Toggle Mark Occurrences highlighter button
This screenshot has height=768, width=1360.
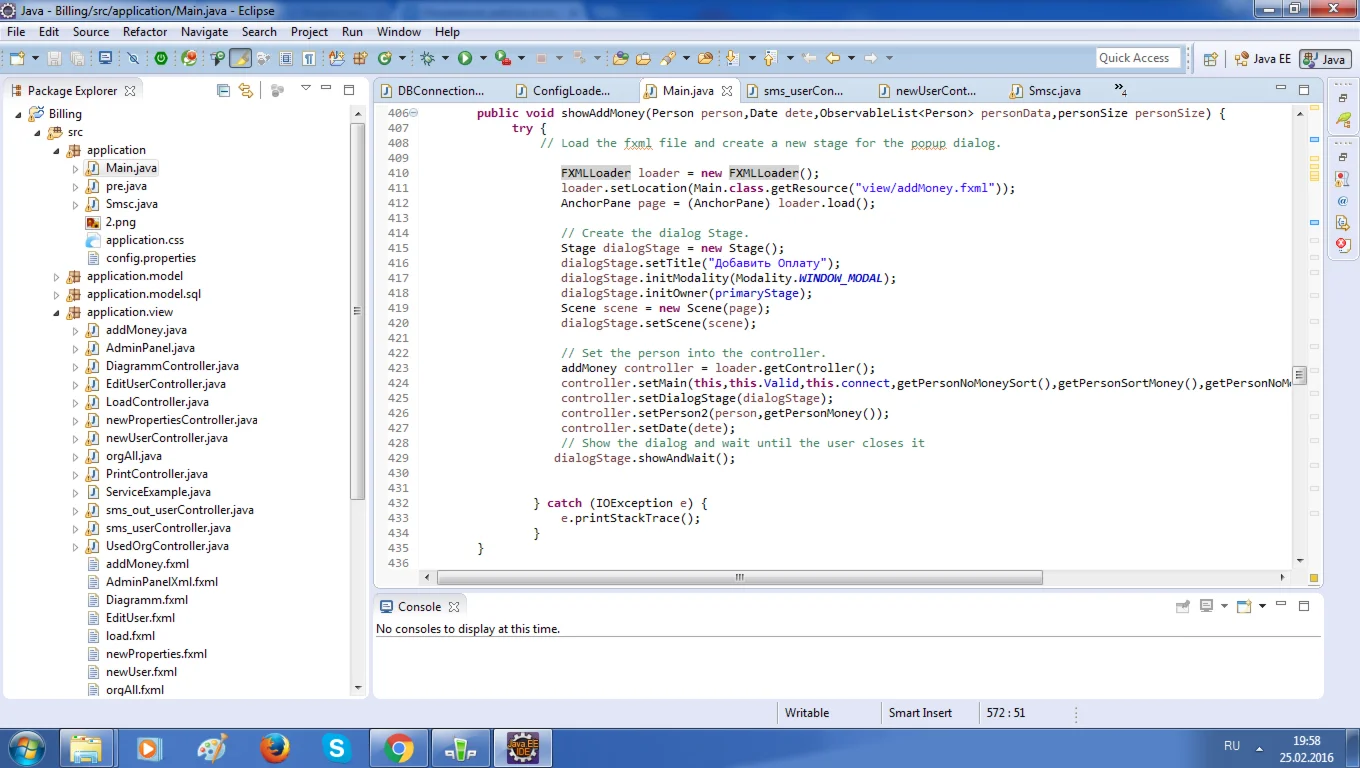(x=240, y=59)
